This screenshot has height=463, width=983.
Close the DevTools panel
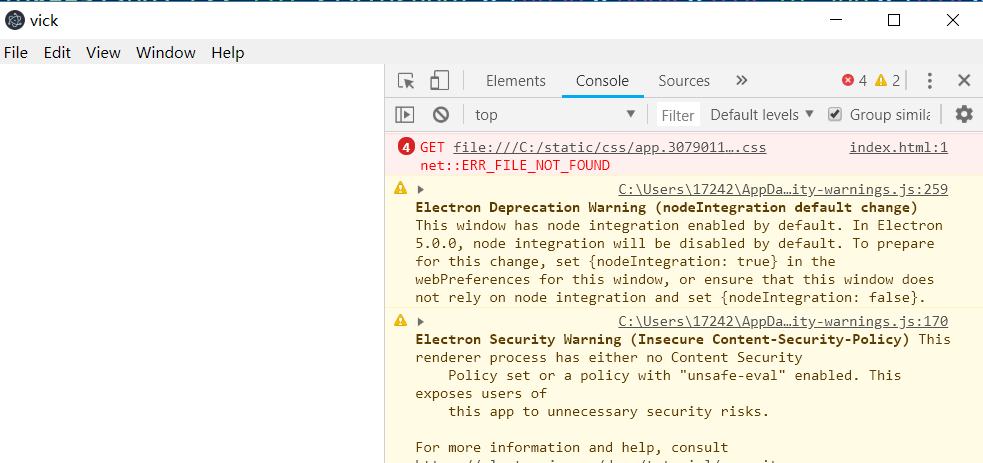point(964,80)
